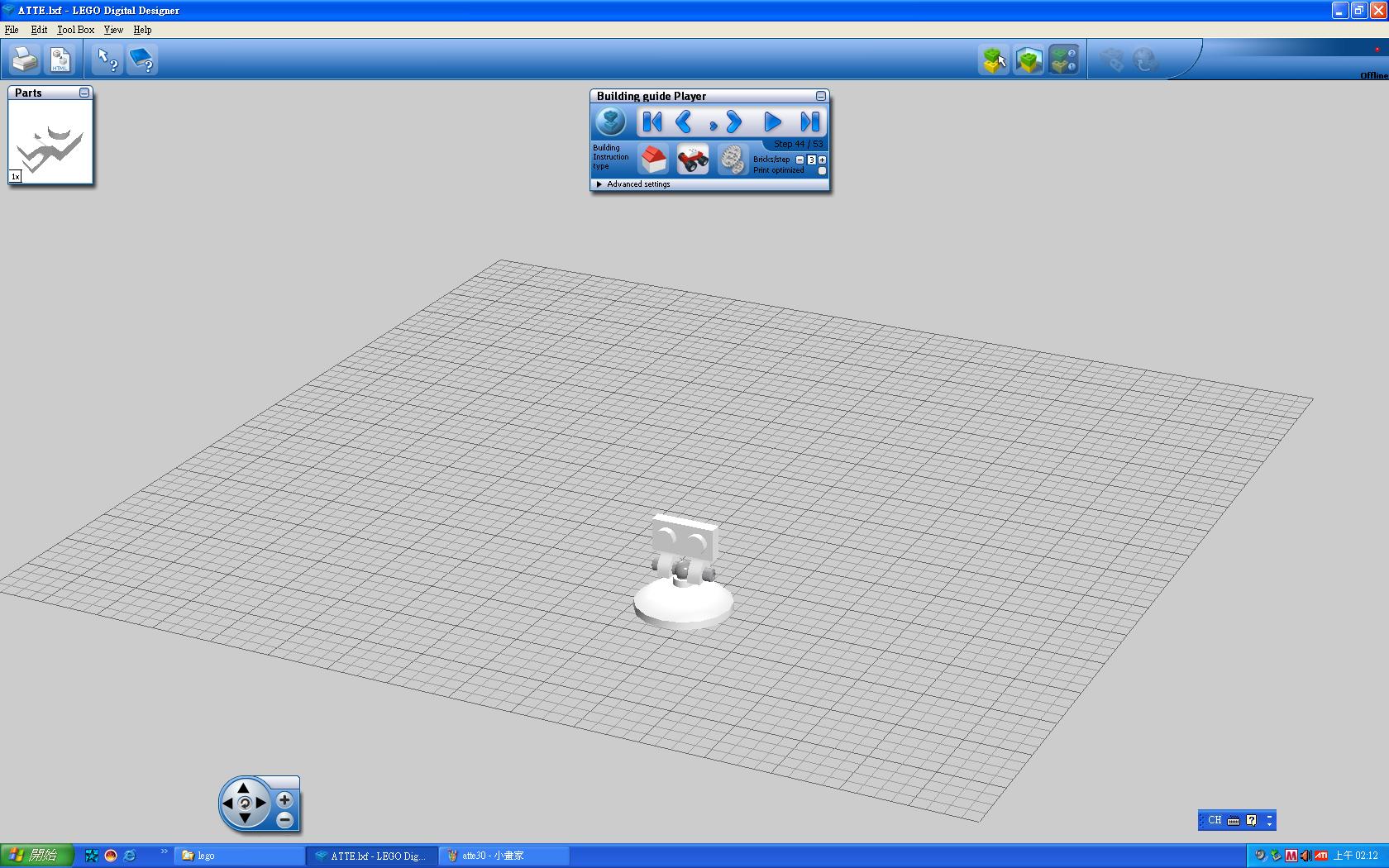Choose house building instruction type
The height and width of the screenshot is (868, 1389).
653,159
